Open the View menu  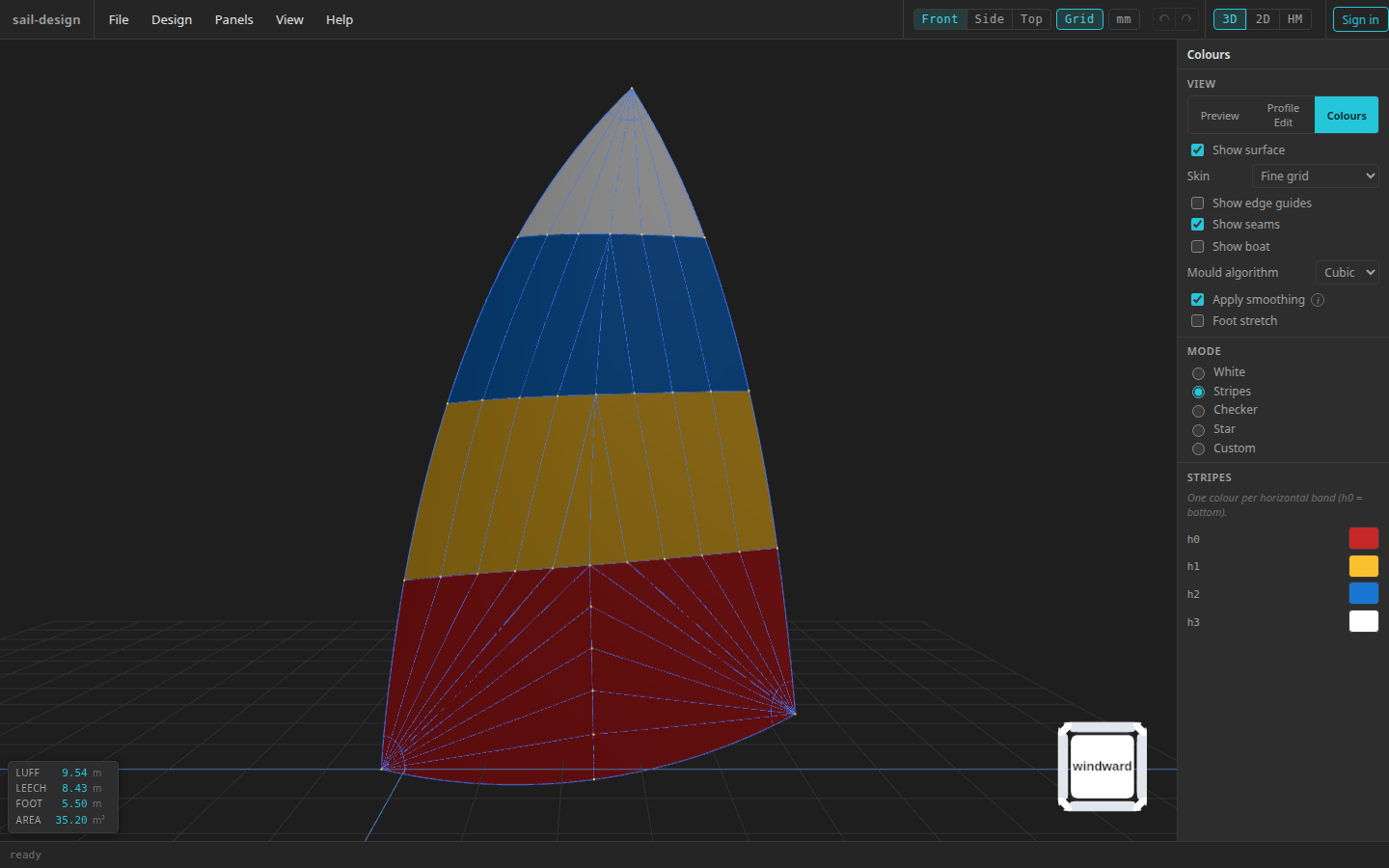pos(289,19)
